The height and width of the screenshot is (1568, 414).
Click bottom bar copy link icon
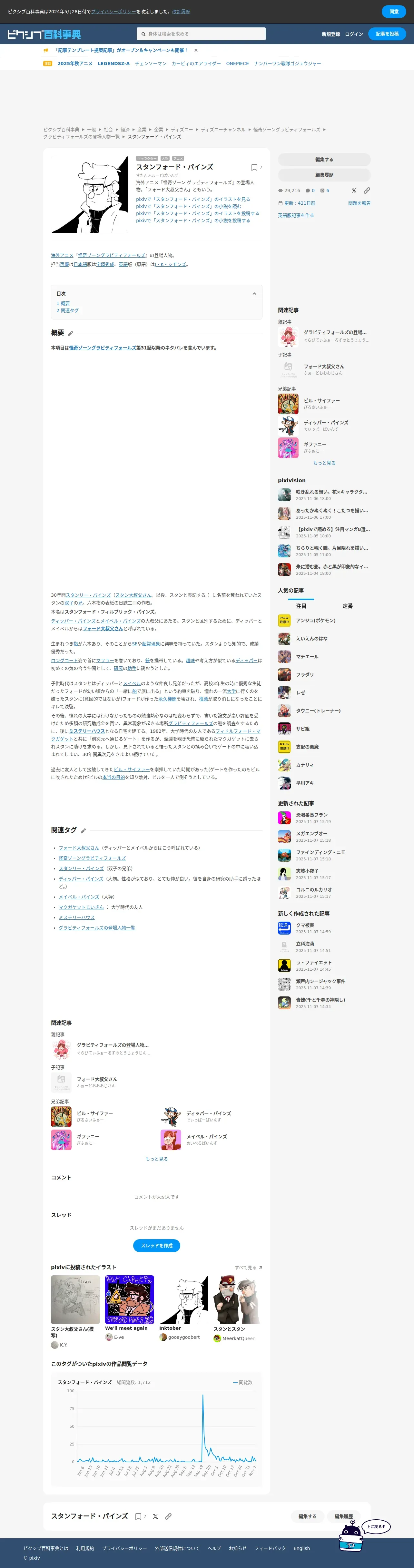(168, 1516)
